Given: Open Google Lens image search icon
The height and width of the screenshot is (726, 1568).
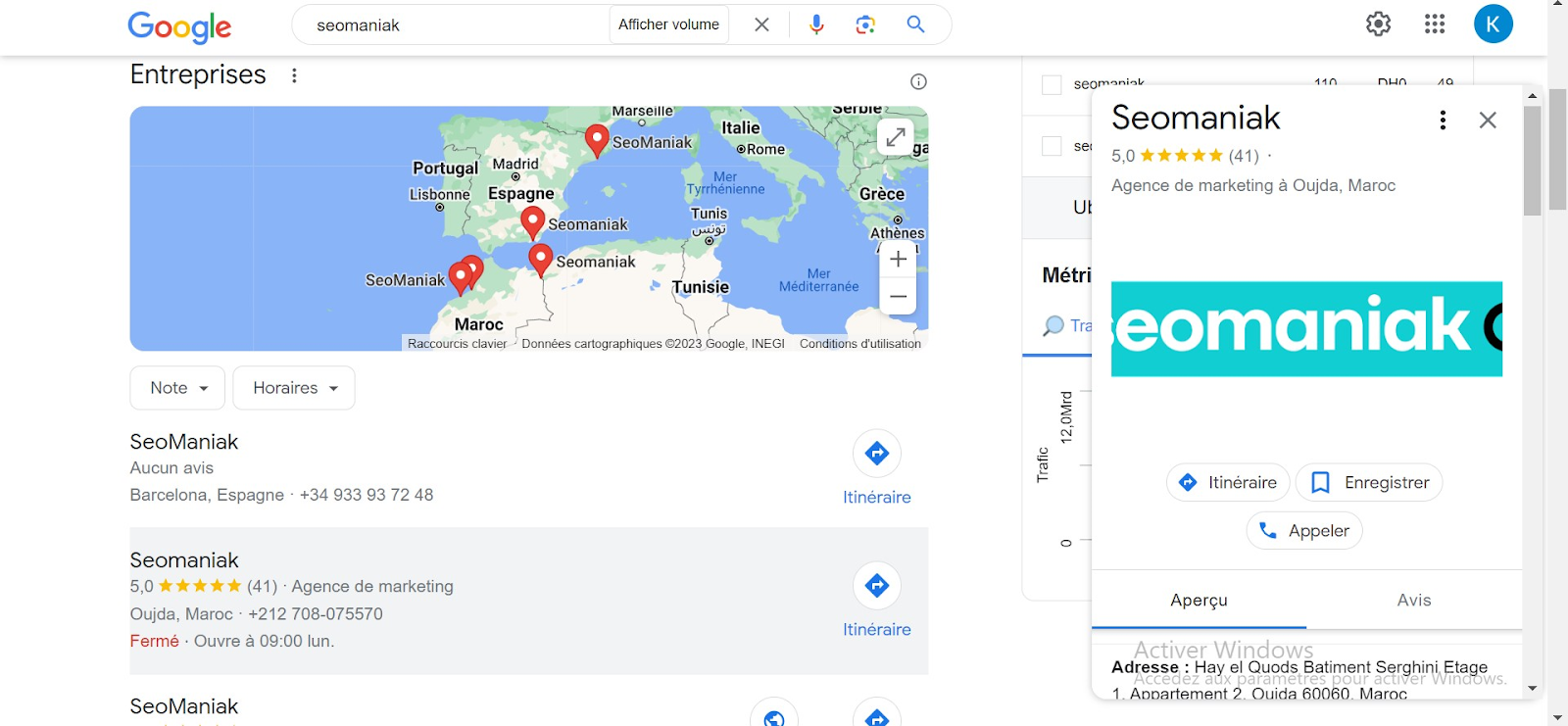Looking at the screenshot, I should click(x=865, y=24).
